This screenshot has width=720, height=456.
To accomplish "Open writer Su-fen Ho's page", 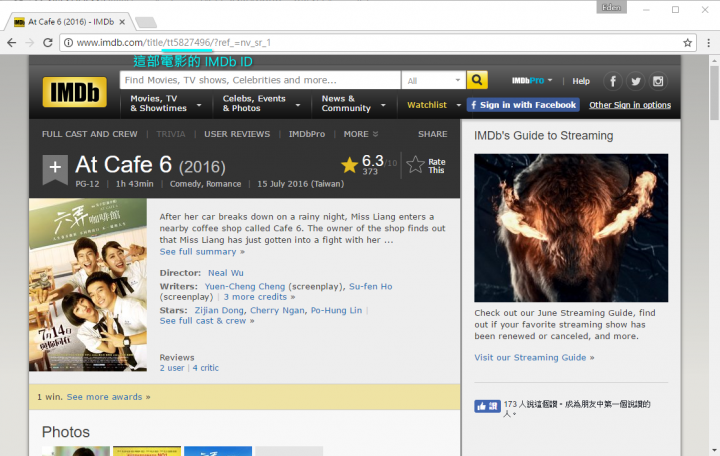I will click(371, 287).
